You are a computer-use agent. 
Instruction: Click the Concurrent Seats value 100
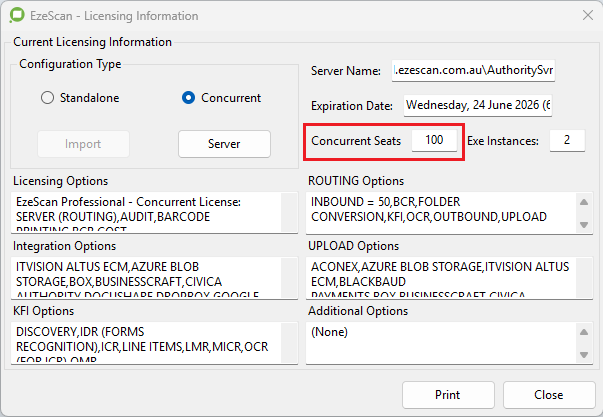[x=434, y=140]
